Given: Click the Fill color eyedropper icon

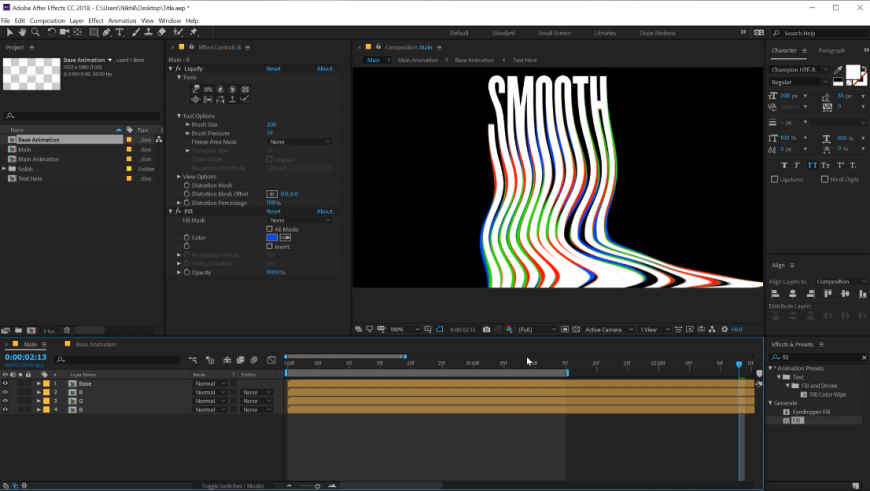Looking at the screenshot, I should click(285, 237).
